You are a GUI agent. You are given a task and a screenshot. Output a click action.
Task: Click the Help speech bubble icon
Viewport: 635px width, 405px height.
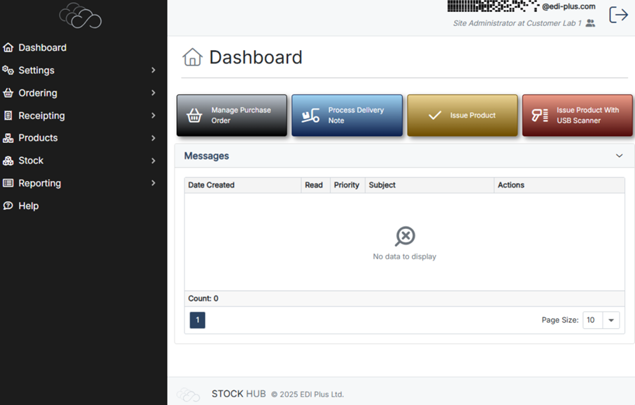tap(9, 206)
